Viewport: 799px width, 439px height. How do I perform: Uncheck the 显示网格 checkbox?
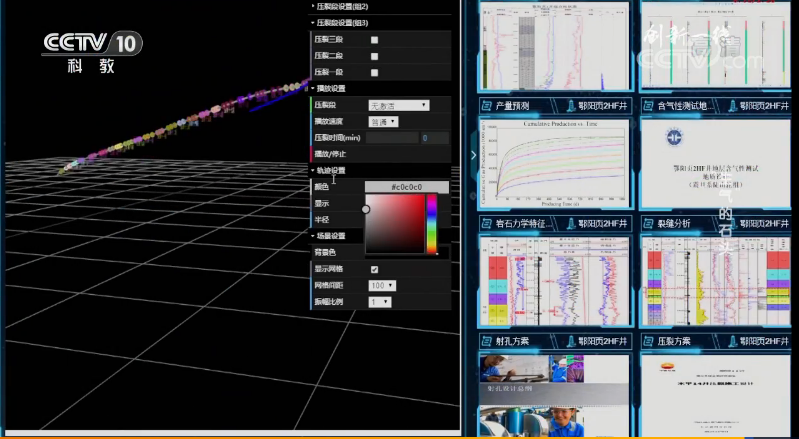374,270
